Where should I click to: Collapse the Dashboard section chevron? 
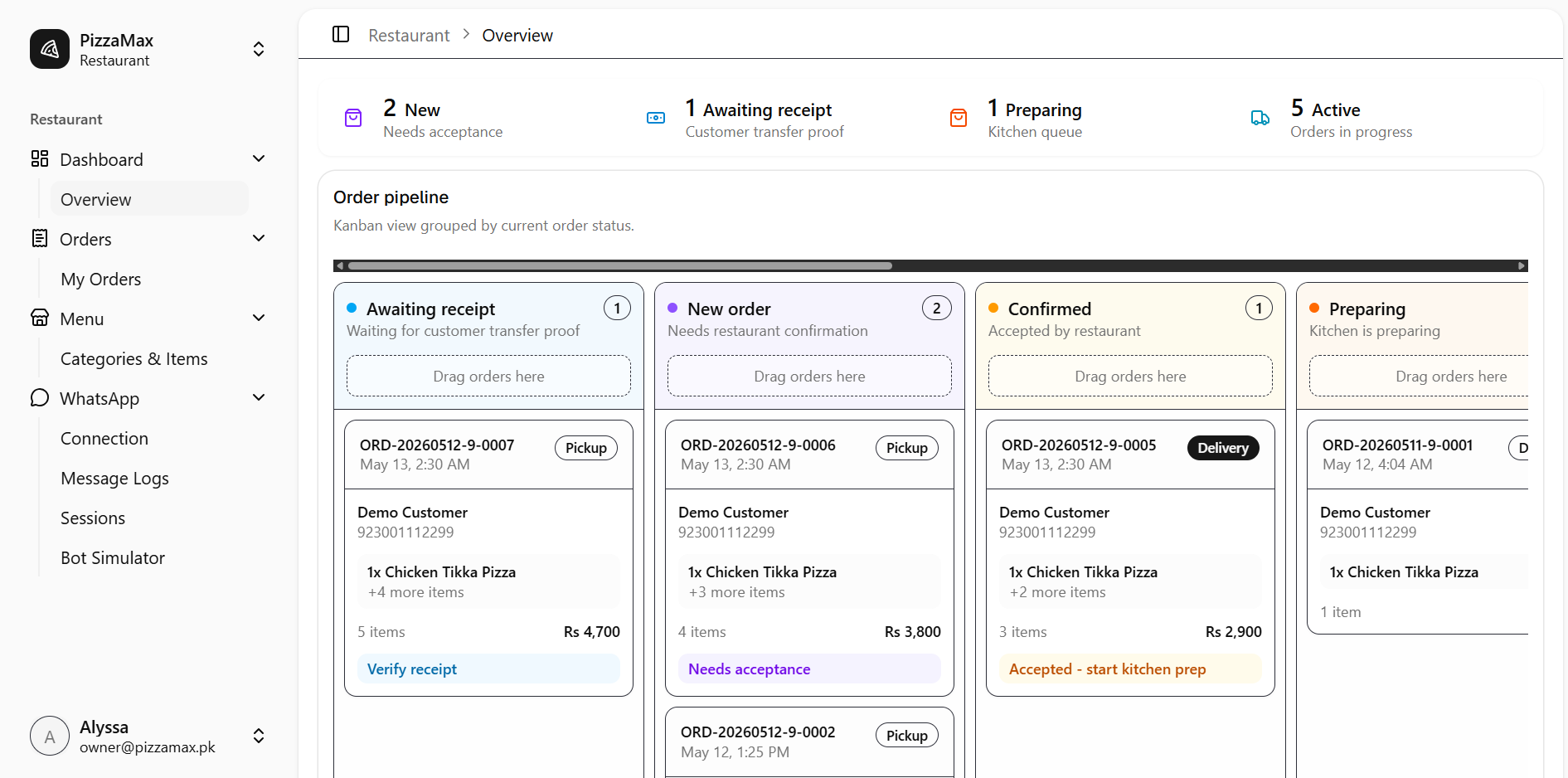[x=259, y=158]
